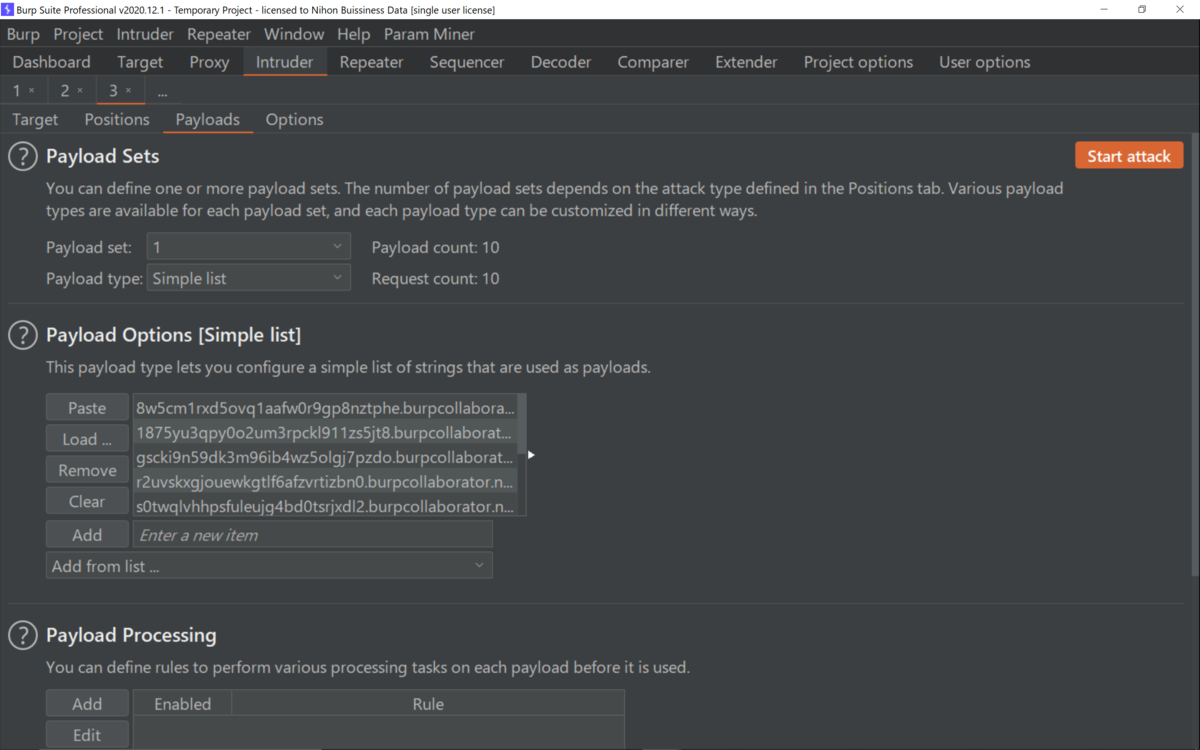Open the Payload set dropdown
This screenshot has height=750, width=1200.
[248, 247]
